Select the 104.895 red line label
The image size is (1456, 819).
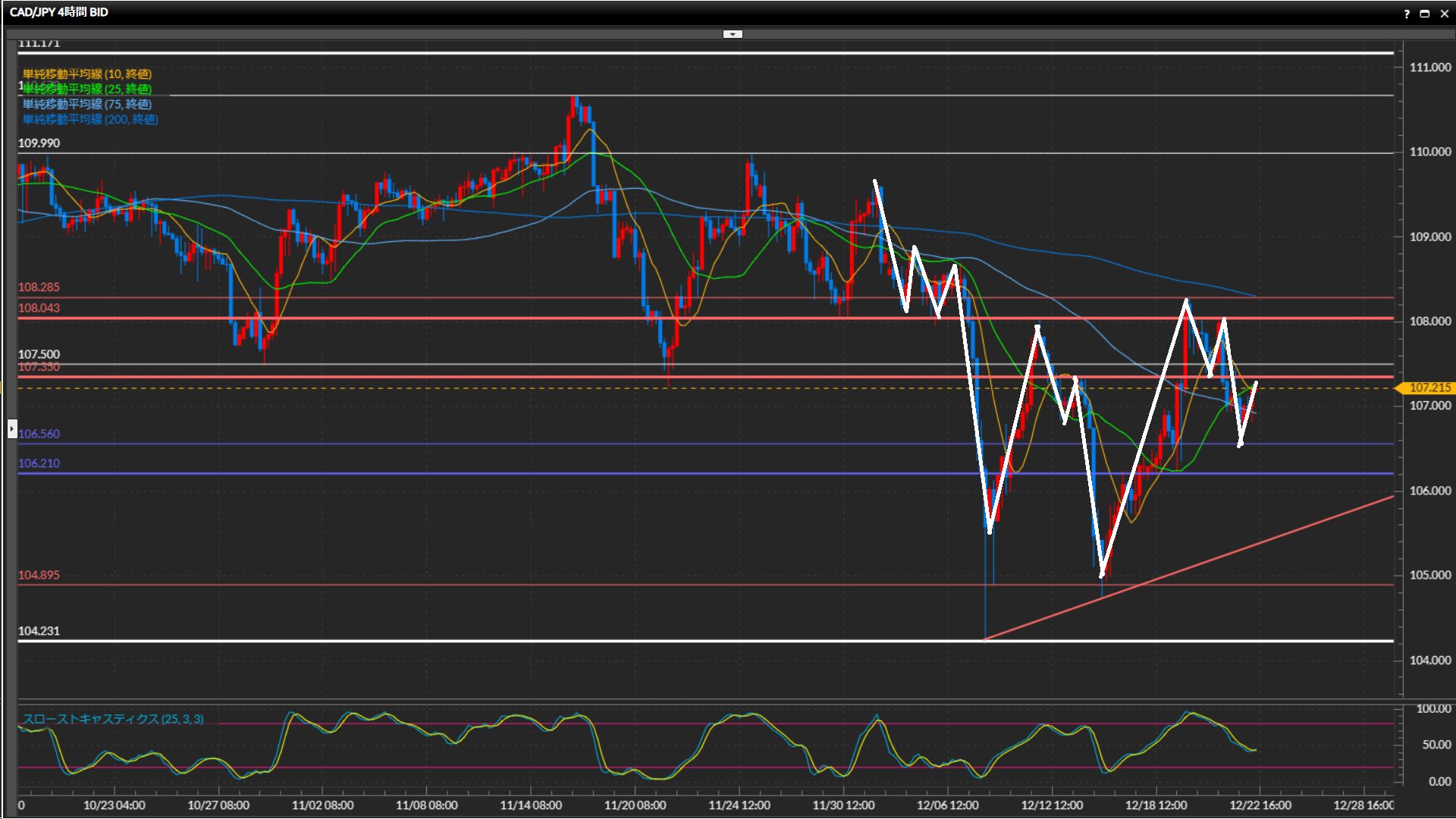click(39, 575)
